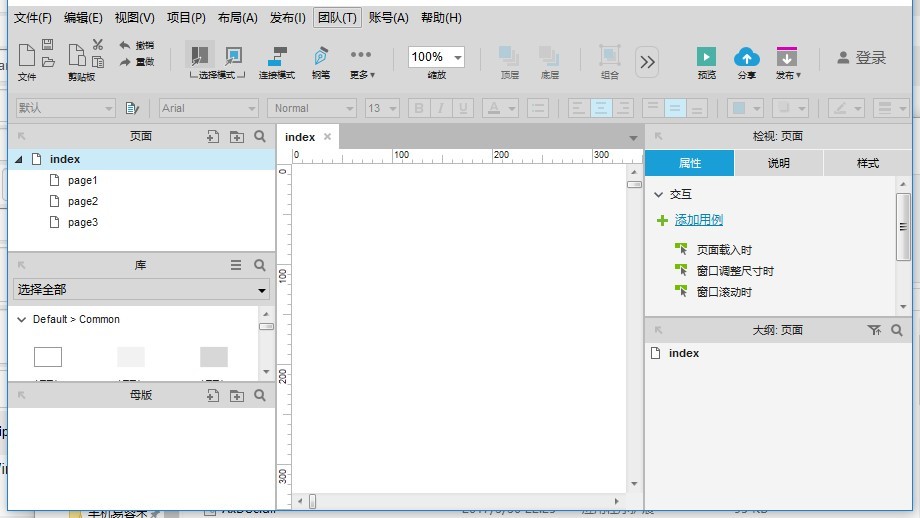
Task: Toggle bullet list formatting
Action: pos(537,108)
